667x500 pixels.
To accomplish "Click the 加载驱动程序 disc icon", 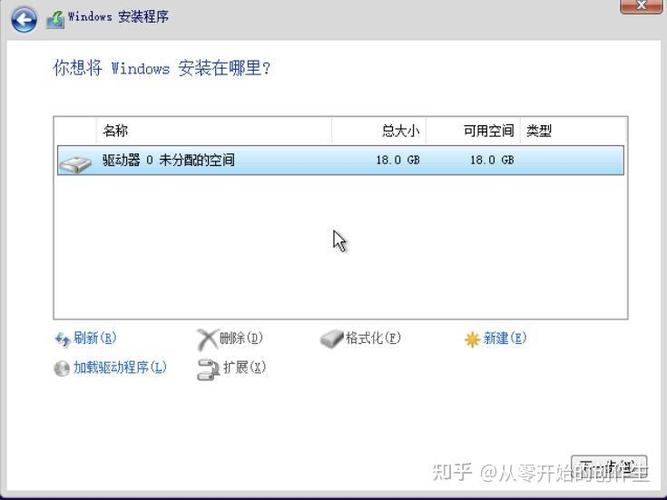I will [62, 368].
